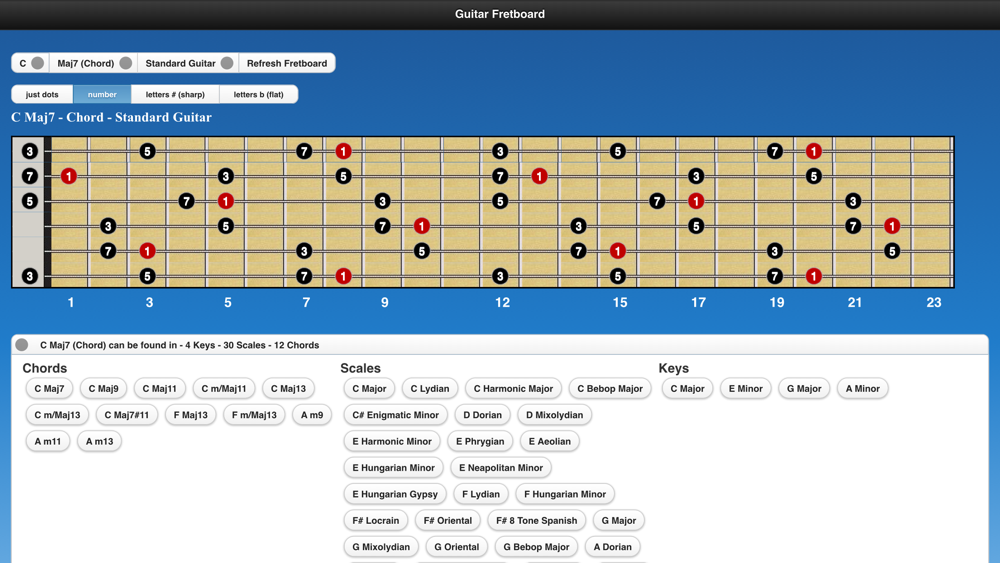Choose the D Dorian scale
This screenshot has width=1000, height=563.
(482, 414)
